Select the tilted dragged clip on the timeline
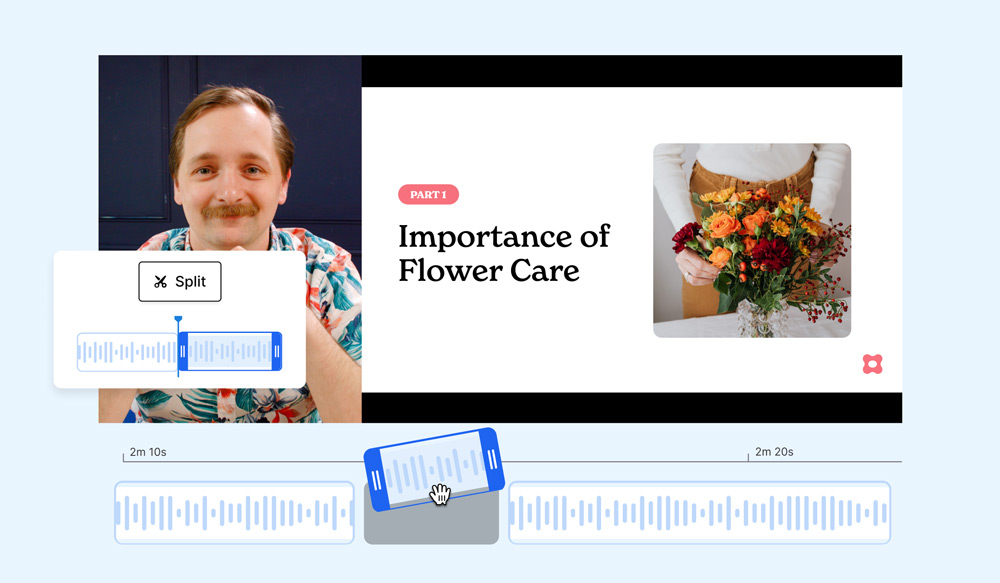 (434, 469)
